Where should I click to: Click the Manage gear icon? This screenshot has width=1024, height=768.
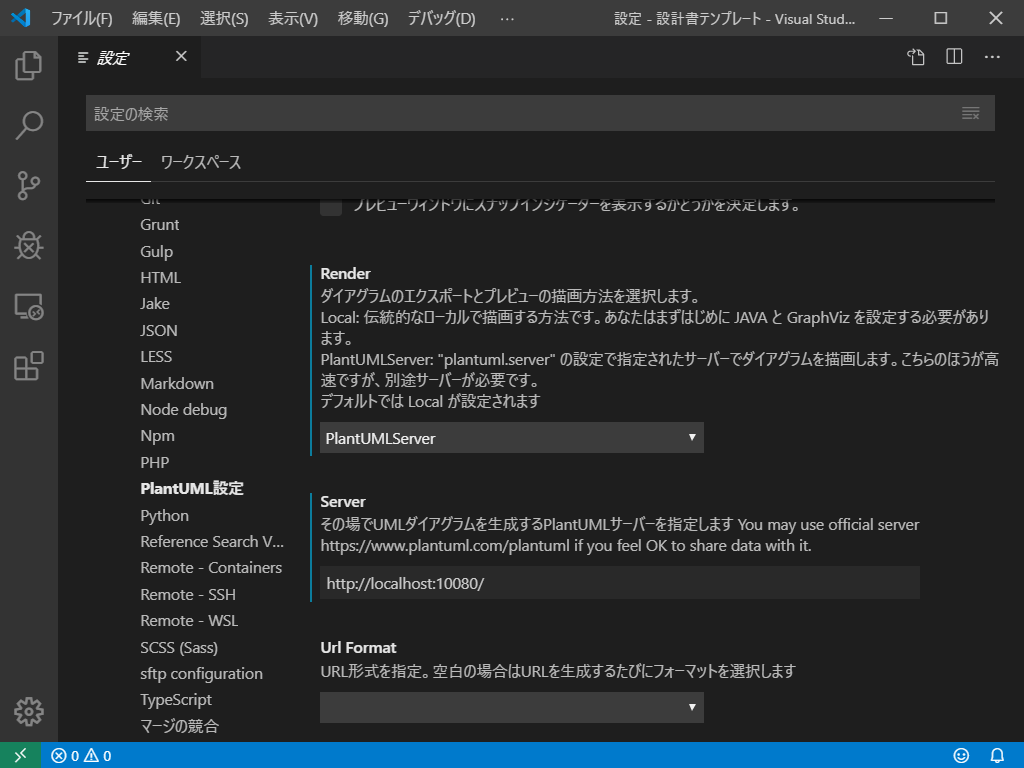29,711
